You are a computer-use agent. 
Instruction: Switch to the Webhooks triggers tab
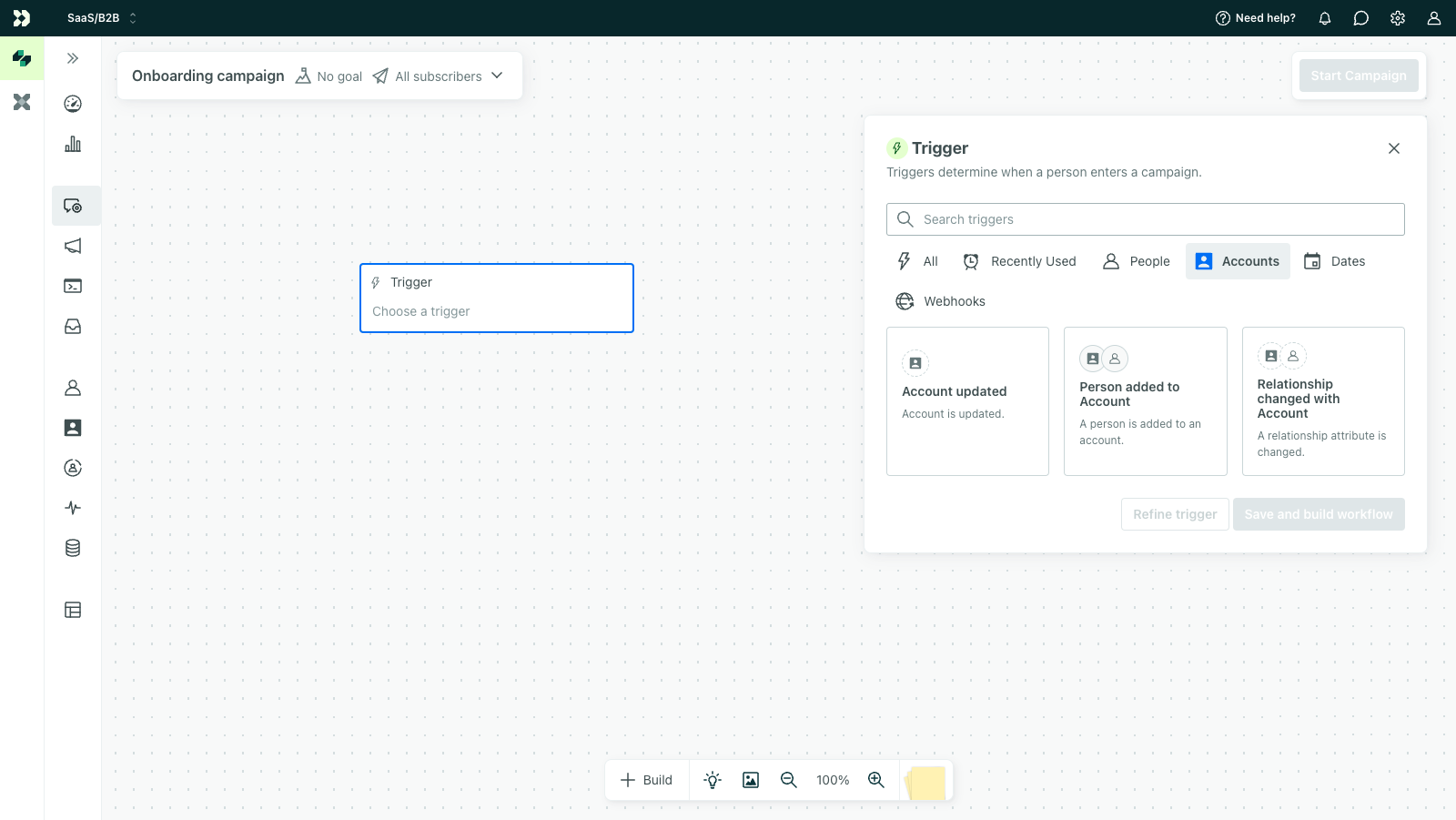(941, 301)
